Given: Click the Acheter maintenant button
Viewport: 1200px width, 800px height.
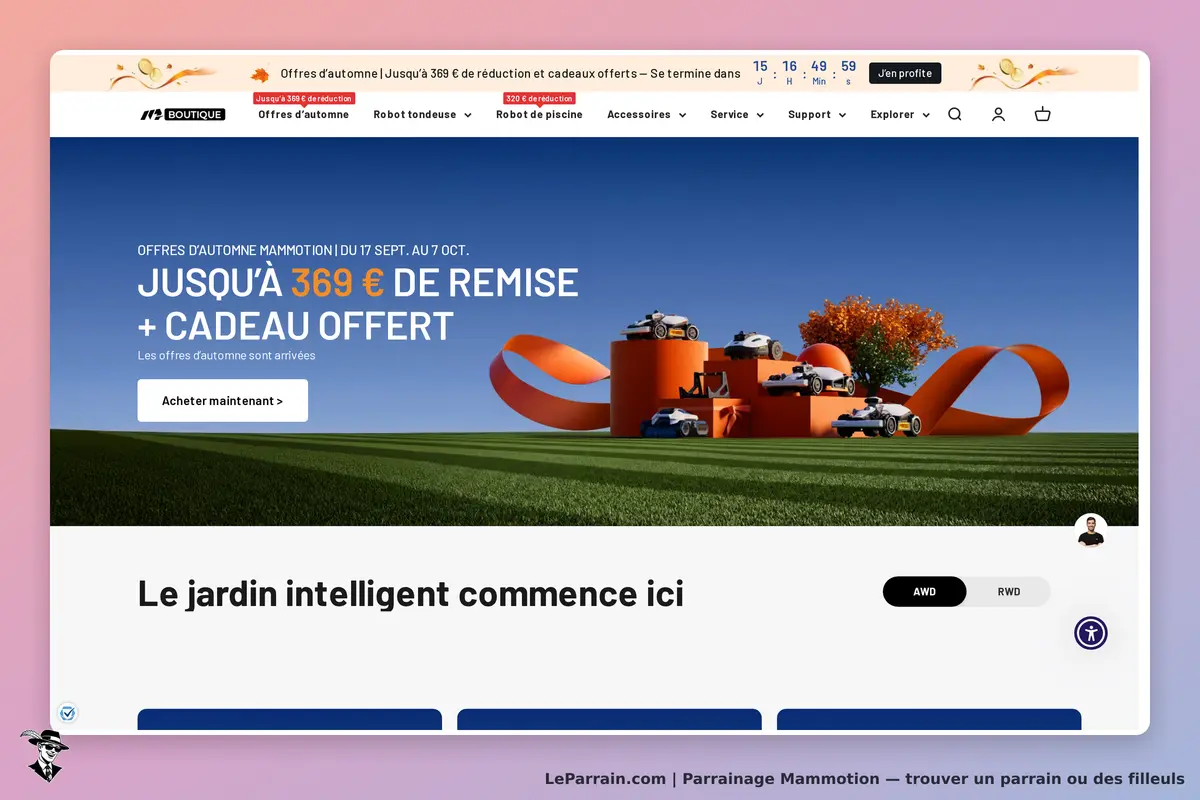Looking at the screenshot, I should click(223, 401).
